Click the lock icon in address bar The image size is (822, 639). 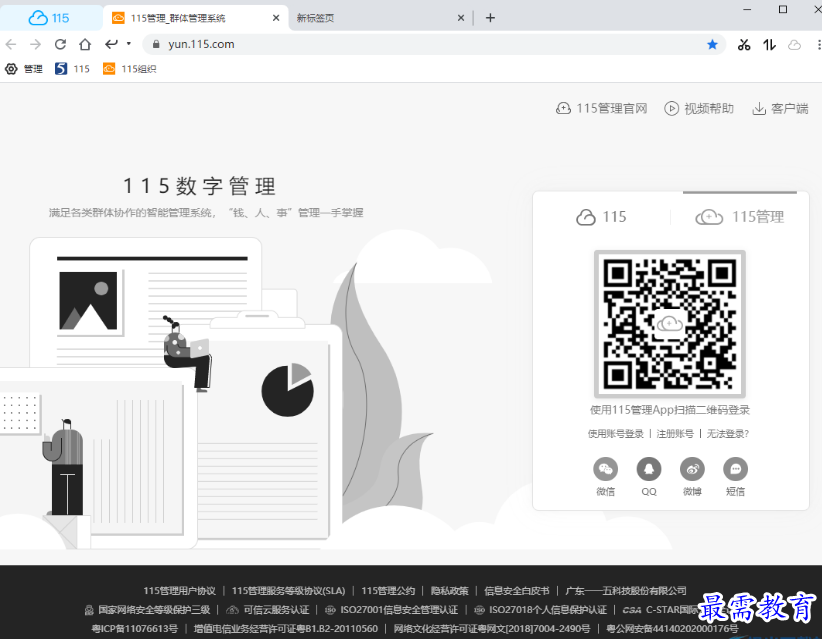pyautogui.click(x=156, y=45)
